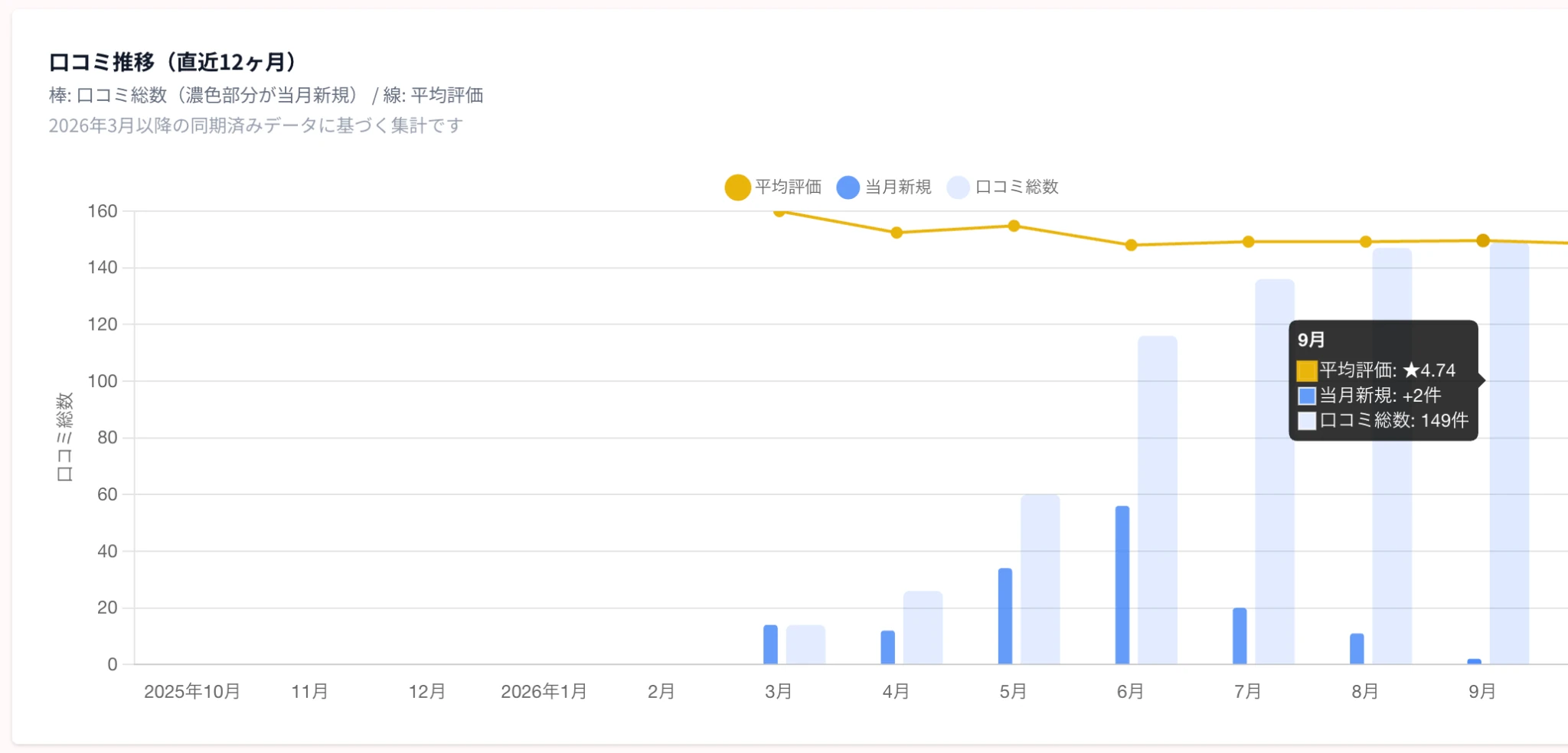Click the dark blue 4月 new reviews bar
The width and height of the screenshot is (1568, 753).
tap(887, 647)
